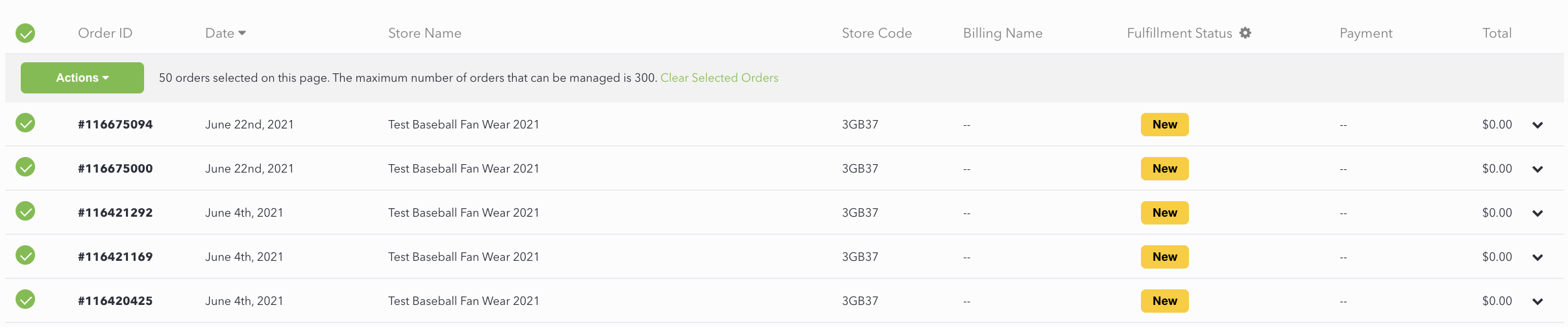1568x327 pixels.
Task: Click the Total column header
Action: click(1497, 33)
